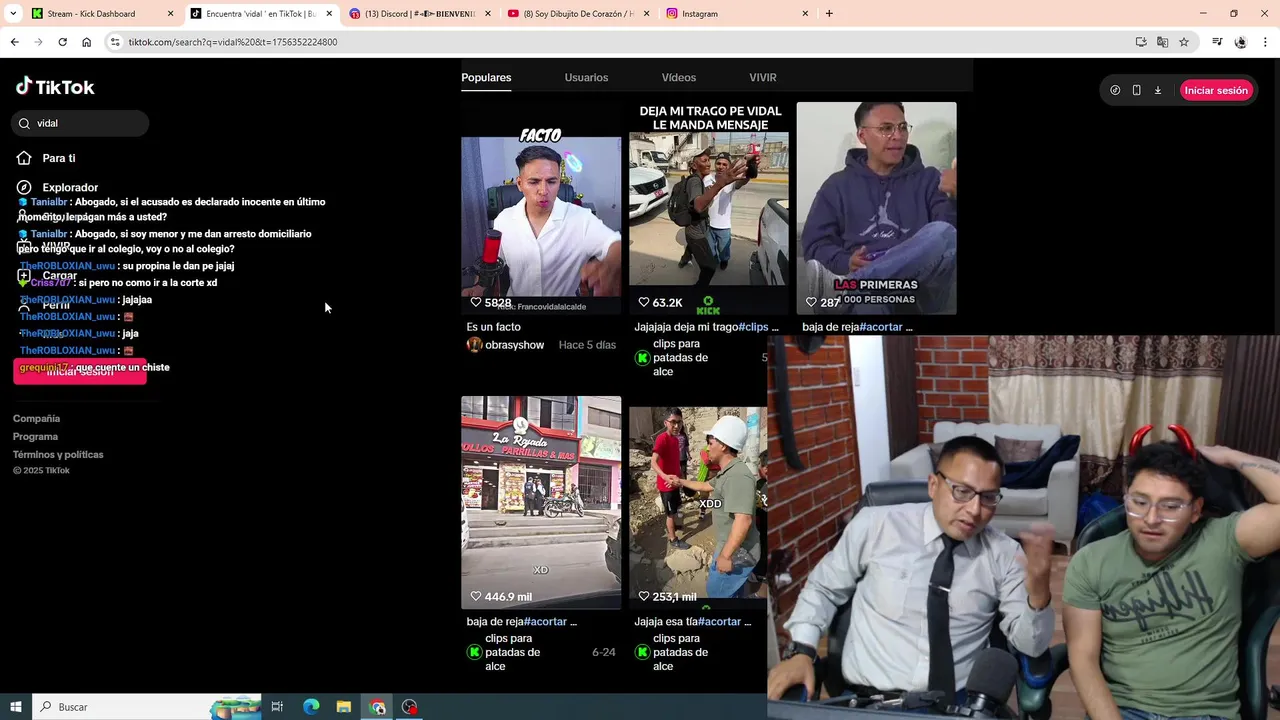Open Microsoft Edge from the taskbar
The image size is (1280, 720).
[x=311, y=707]
